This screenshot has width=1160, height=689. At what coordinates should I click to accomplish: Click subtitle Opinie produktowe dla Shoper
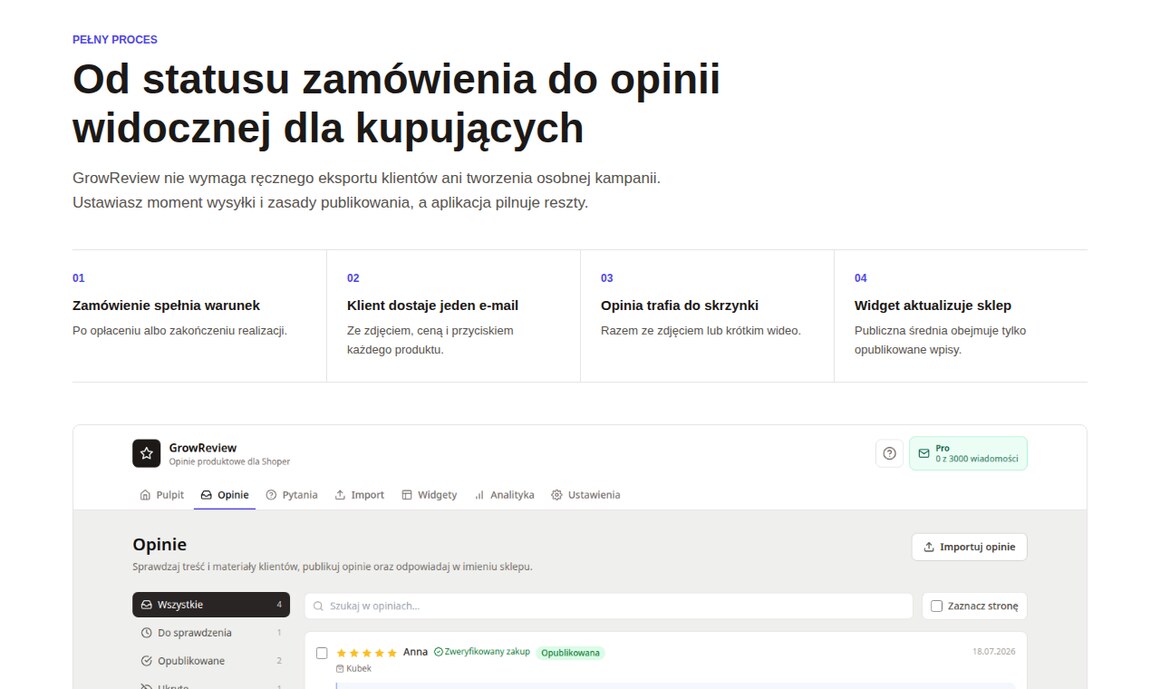[x=229, y=462]
